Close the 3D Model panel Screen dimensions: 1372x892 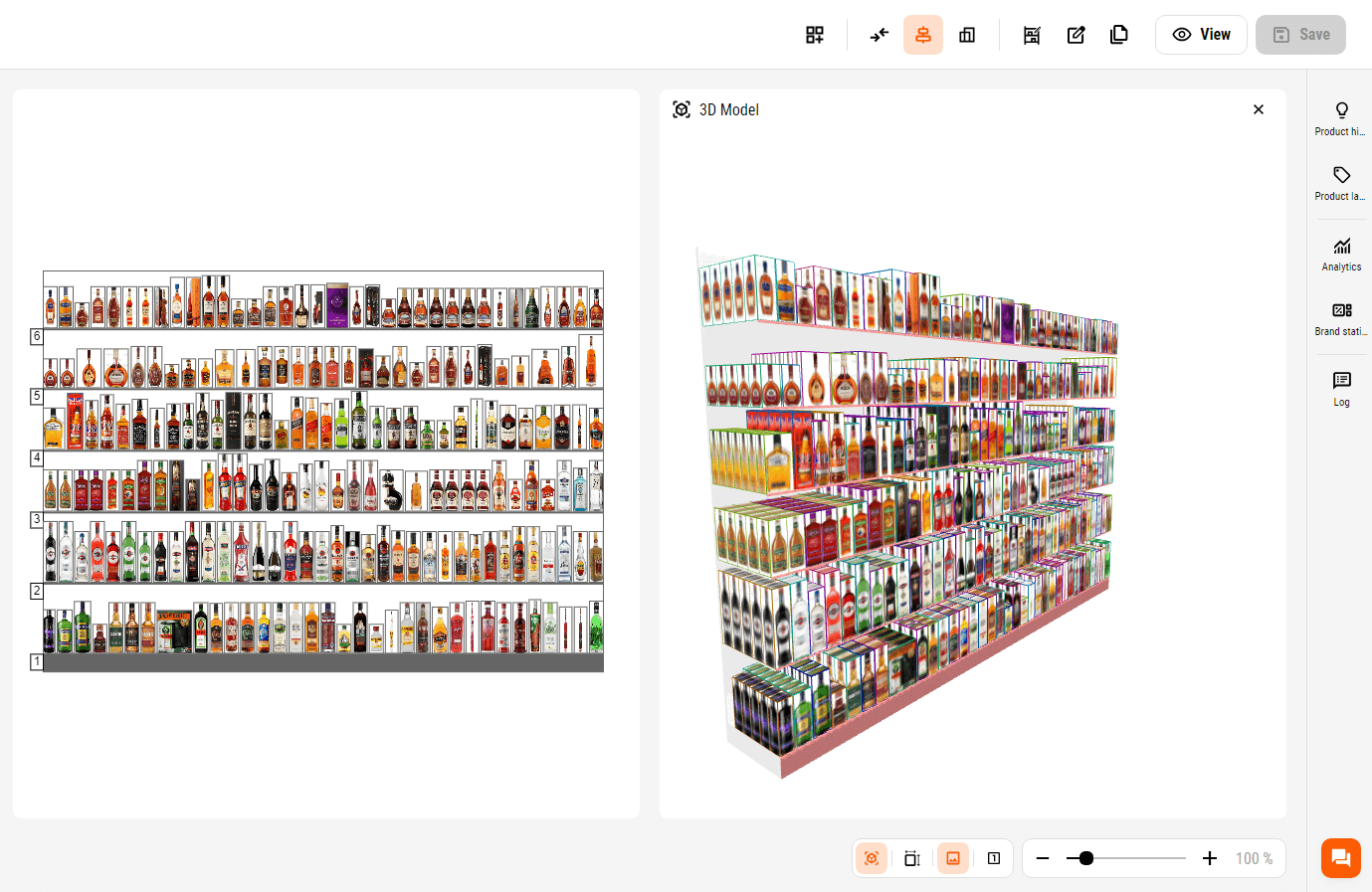pyautogui.click(x=1259, y=109)
